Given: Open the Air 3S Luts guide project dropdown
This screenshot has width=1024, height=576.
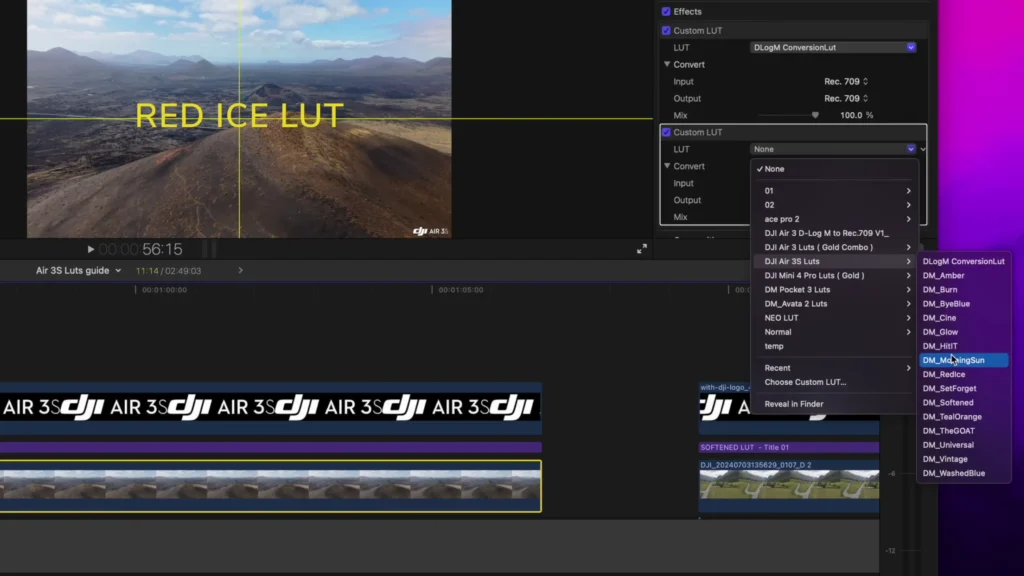Looking at the screenshot, I should coord(78,270).
